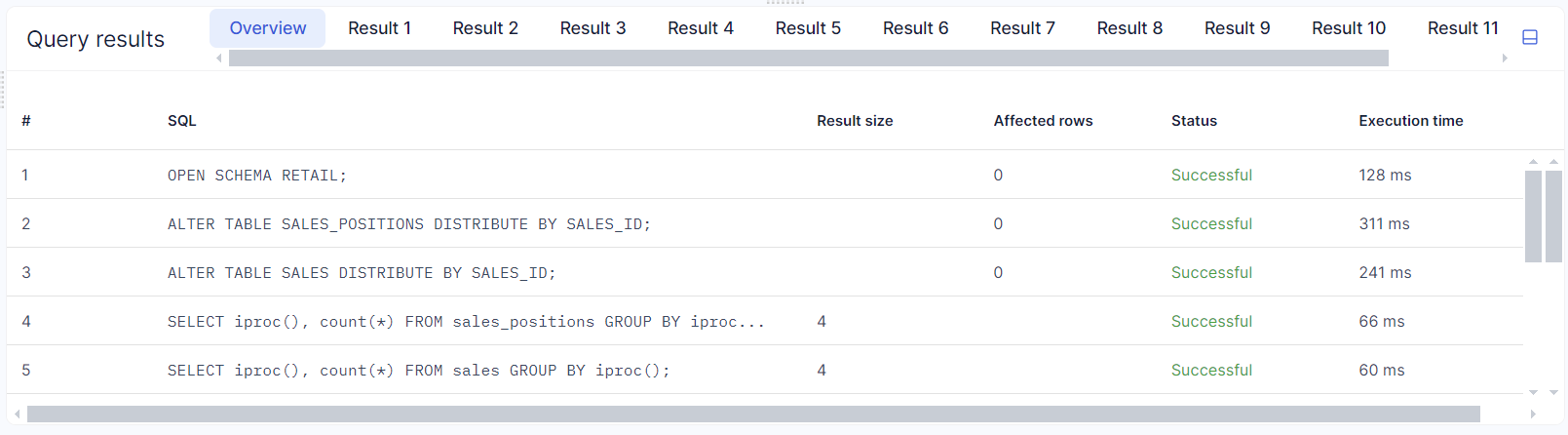The width and height of the screenshot is (1568, 435).
Task: Click the vertical scrollbar thumb of table
Action: [1533, 217]
